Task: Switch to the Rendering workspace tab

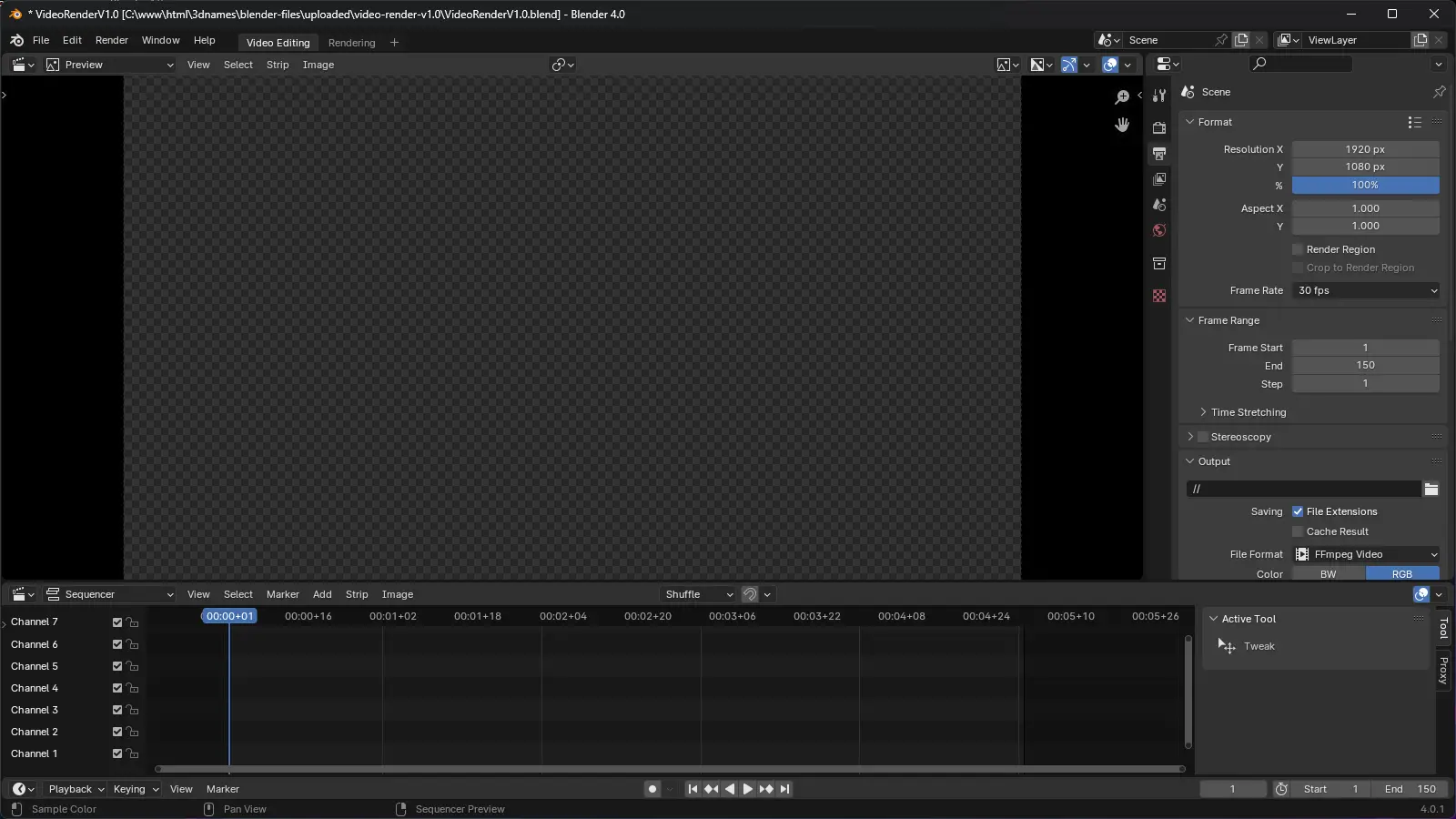Action: 351,43
